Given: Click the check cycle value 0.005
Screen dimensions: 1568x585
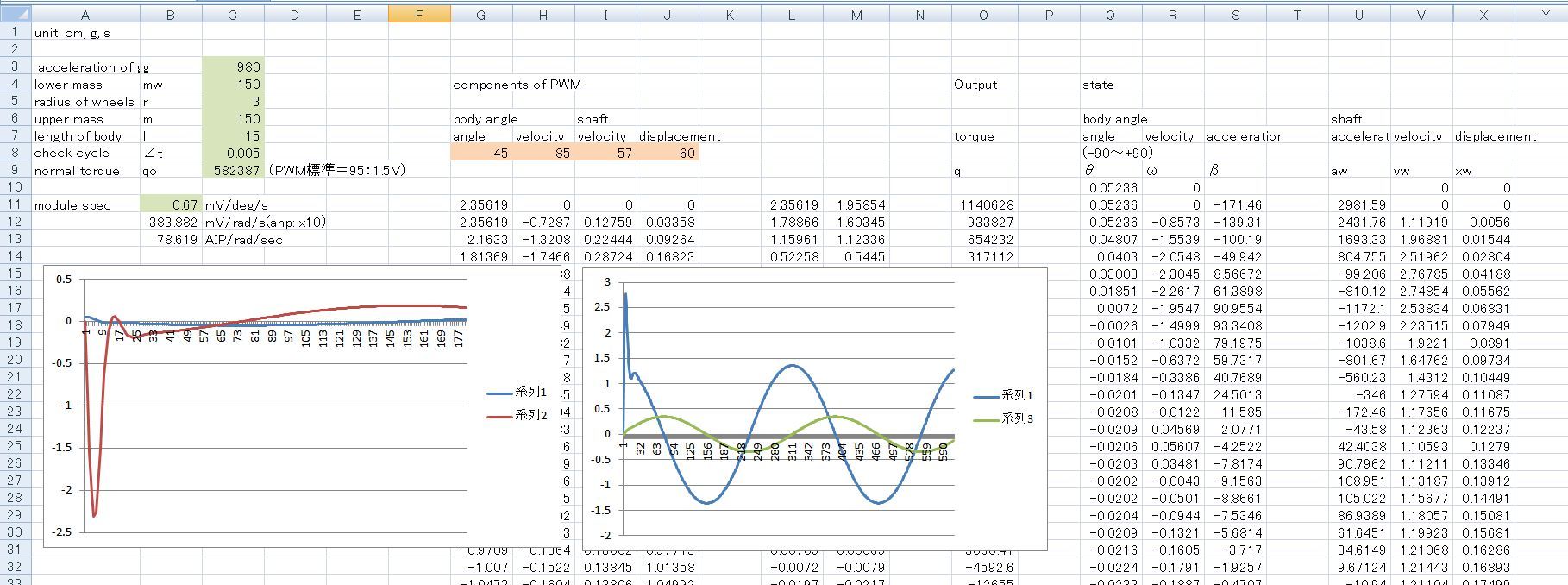Looking at the screenshot, I should [x=233, y=153].
